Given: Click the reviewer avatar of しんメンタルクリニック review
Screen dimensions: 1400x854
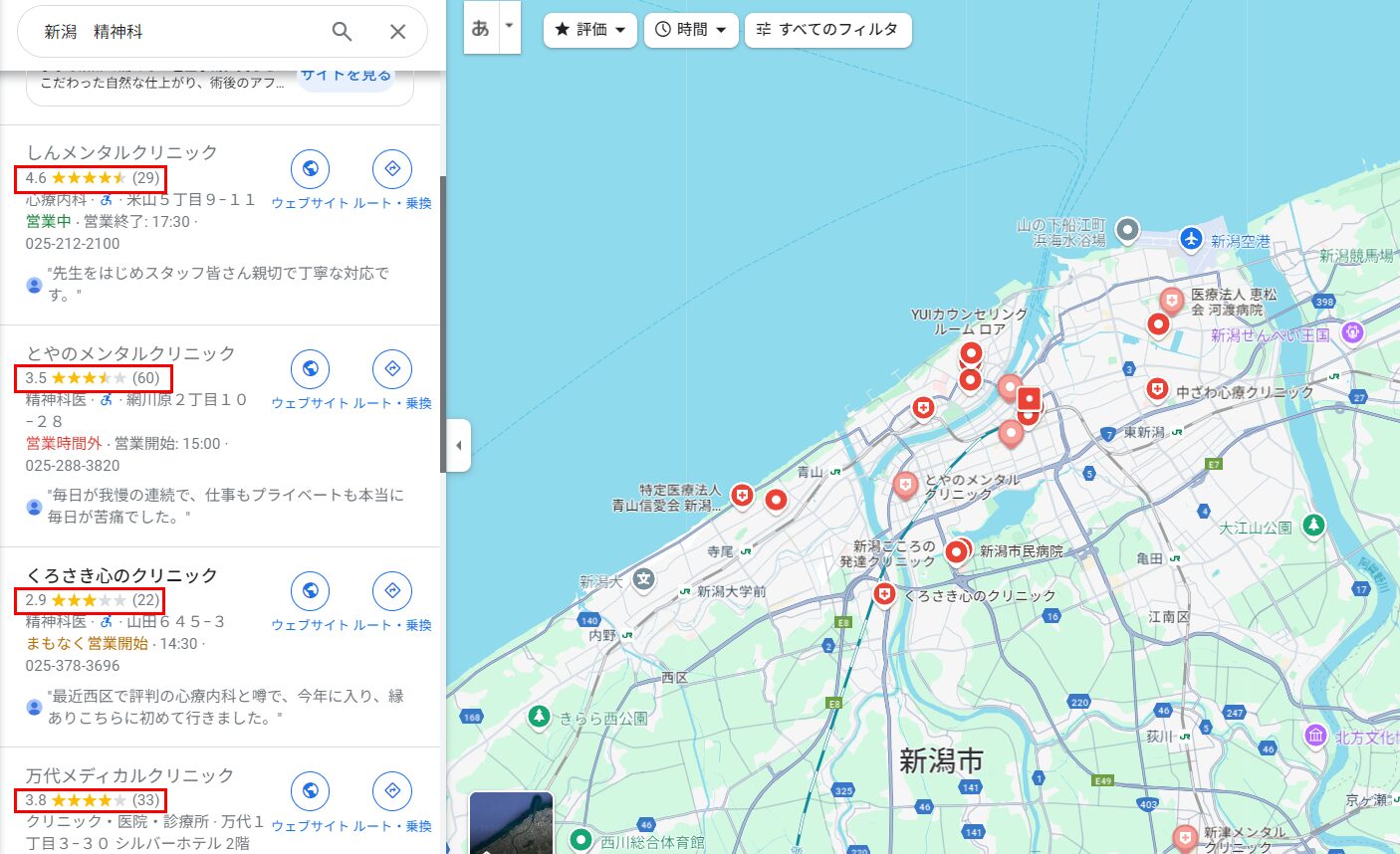Looking at the screenshot, I should click(x=34, y=286).
